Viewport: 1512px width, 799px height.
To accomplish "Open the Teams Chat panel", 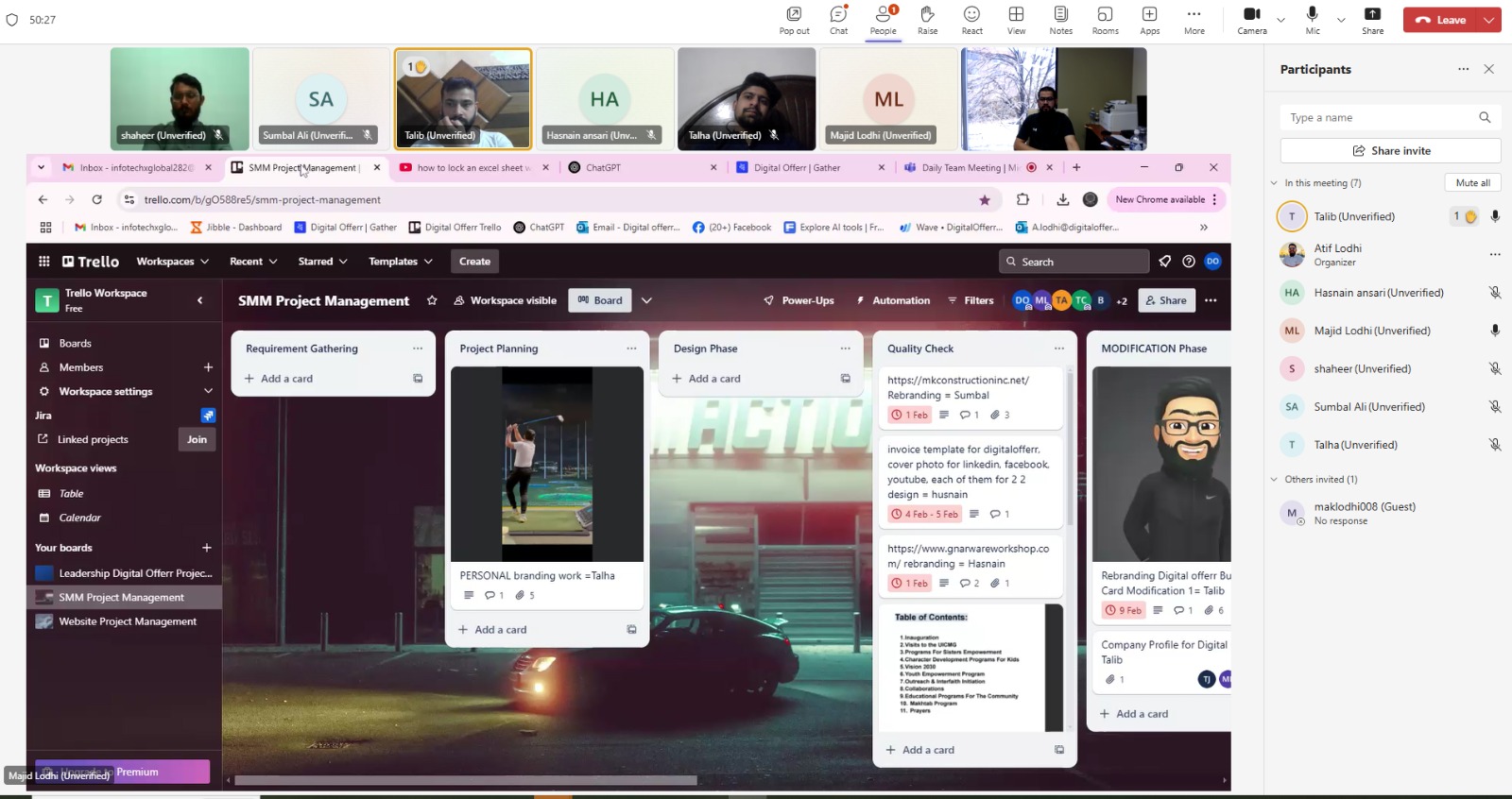I will [x=838, y=19].
